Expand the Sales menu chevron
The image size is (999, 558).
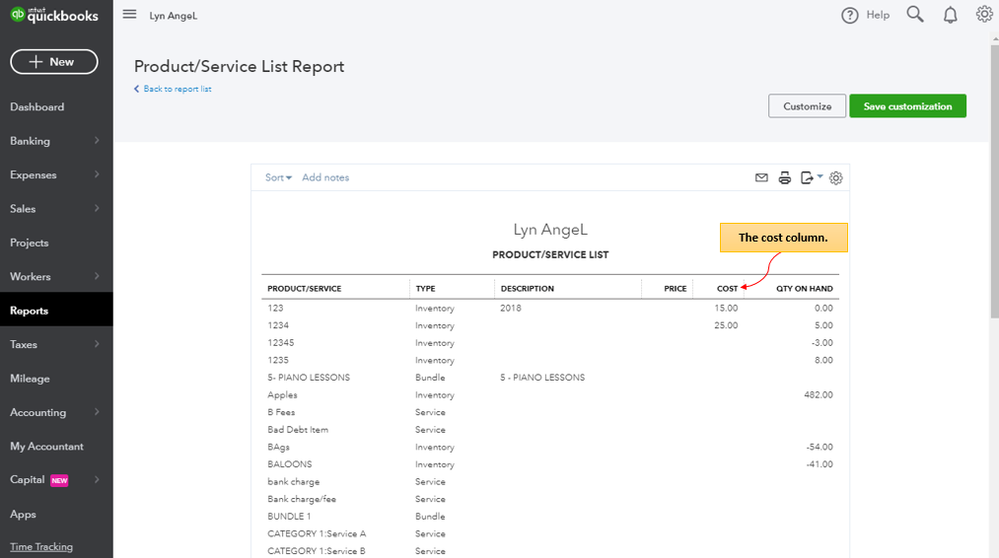point(97,208)
